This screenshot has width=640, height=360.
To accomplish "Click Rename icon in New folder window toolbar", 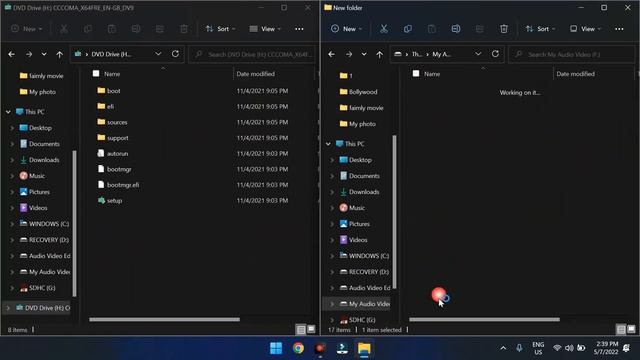I will coord(456,29).
